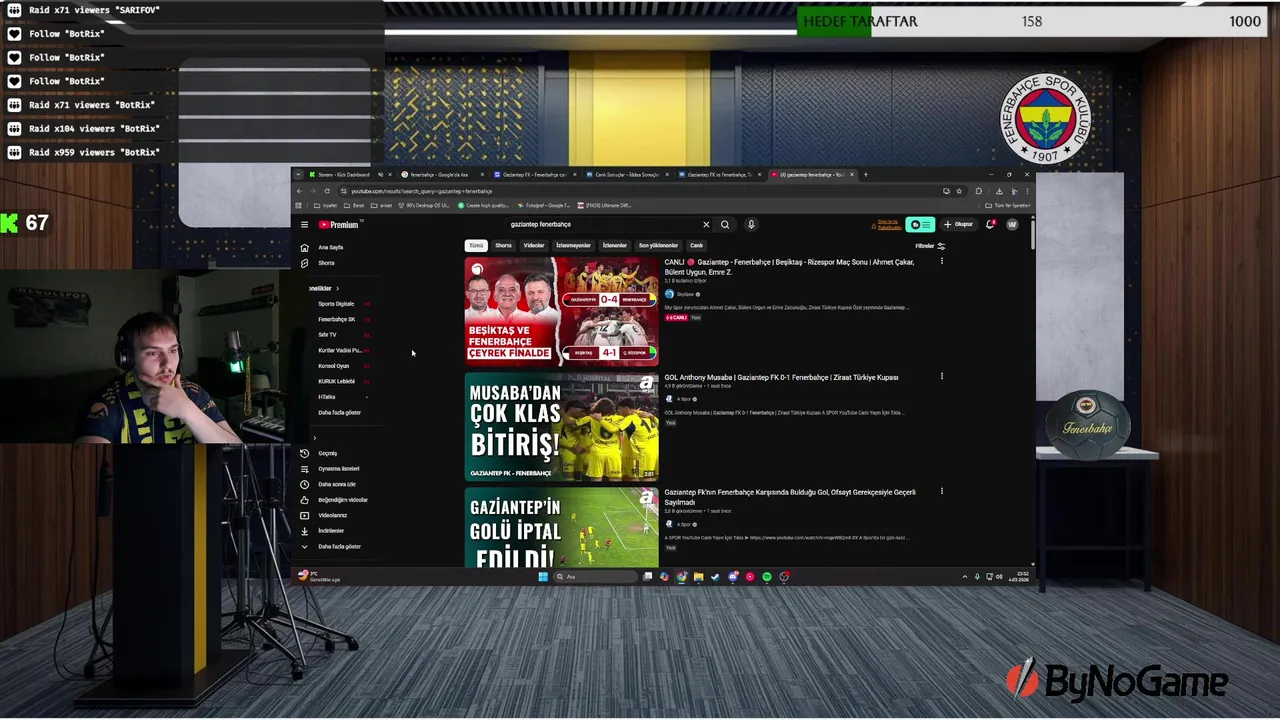Open Sports Digitale subscription channel
The image size is (1280, 720).
tap(336, 303)
